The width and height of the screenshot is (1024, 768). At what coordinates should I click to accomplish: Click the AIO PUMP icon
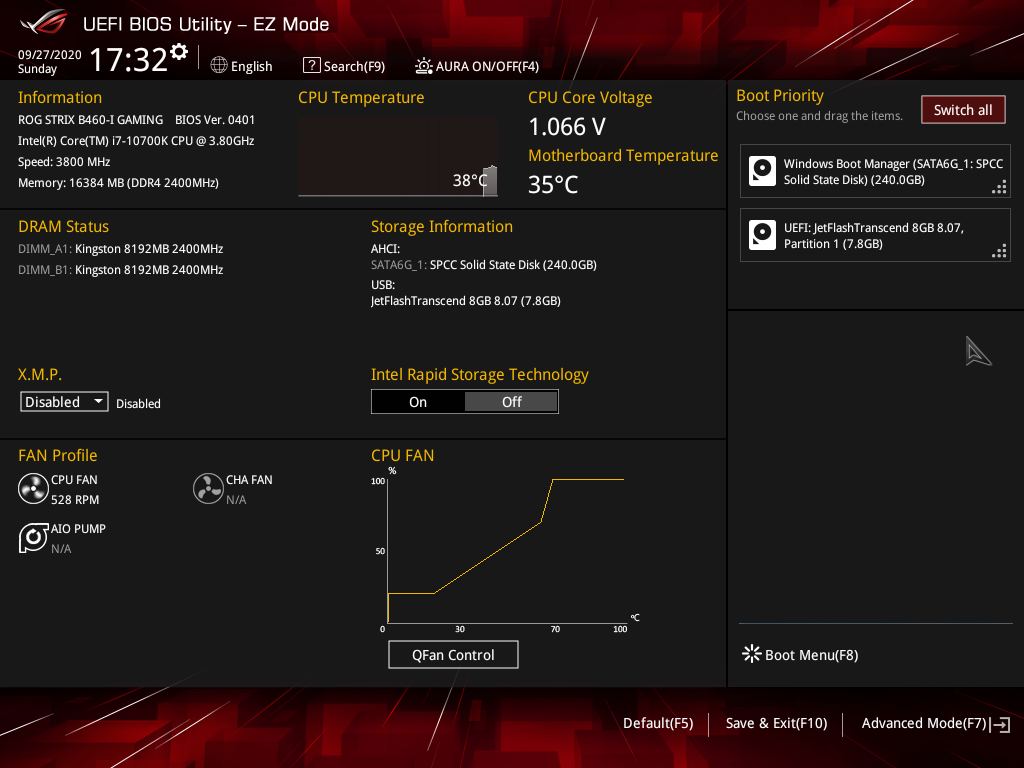[x=33, y=538]
